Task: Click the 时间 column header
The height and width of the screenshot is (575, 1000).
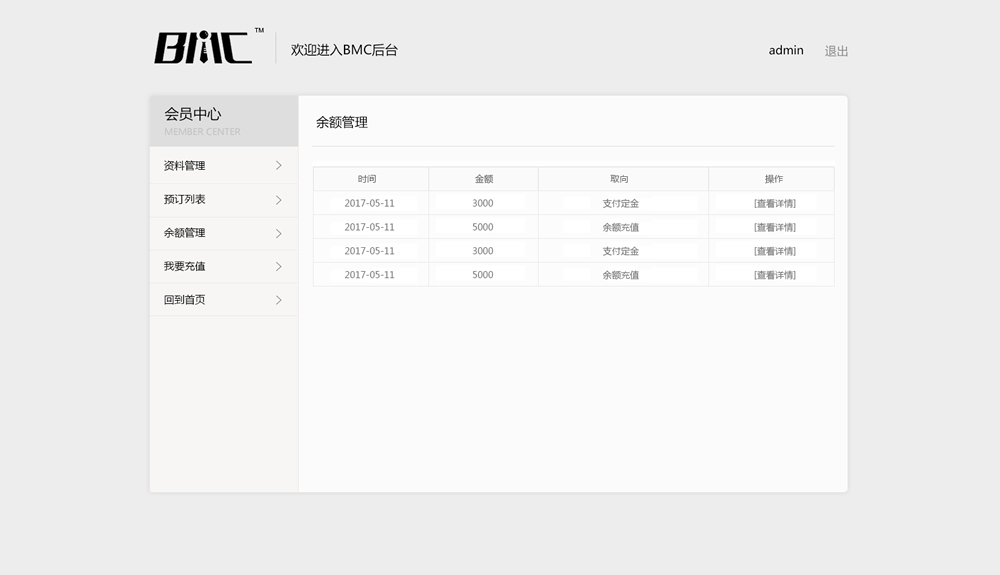Action: click(x=367, y=179)
